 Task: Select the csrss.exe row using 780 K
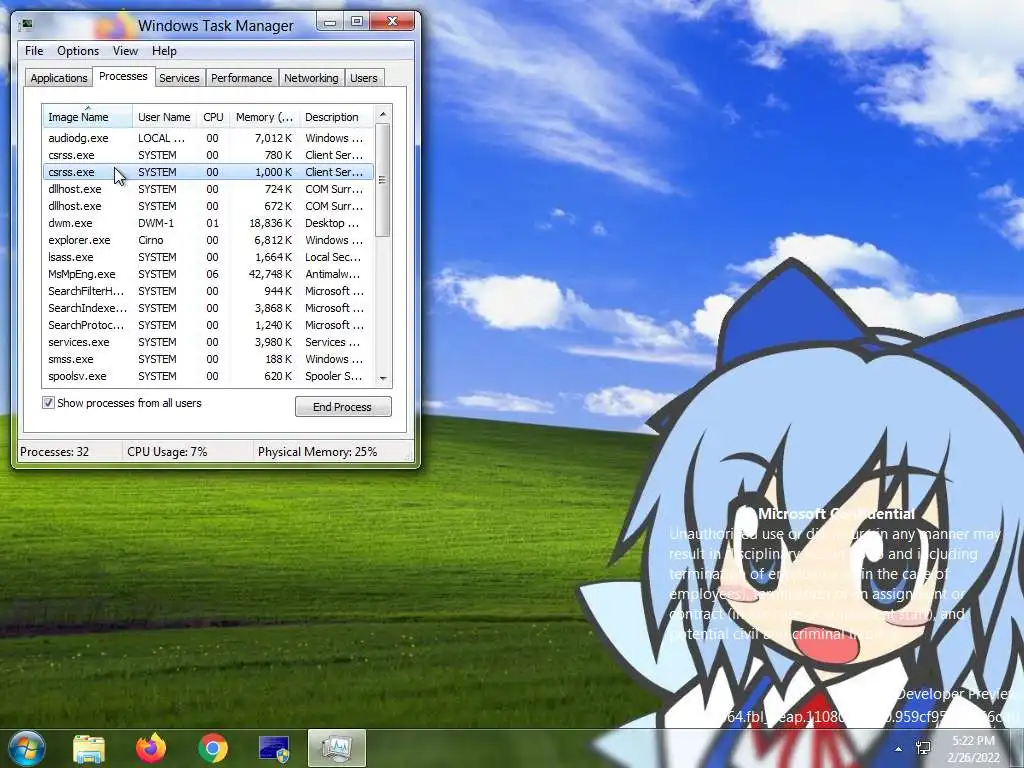208,155
